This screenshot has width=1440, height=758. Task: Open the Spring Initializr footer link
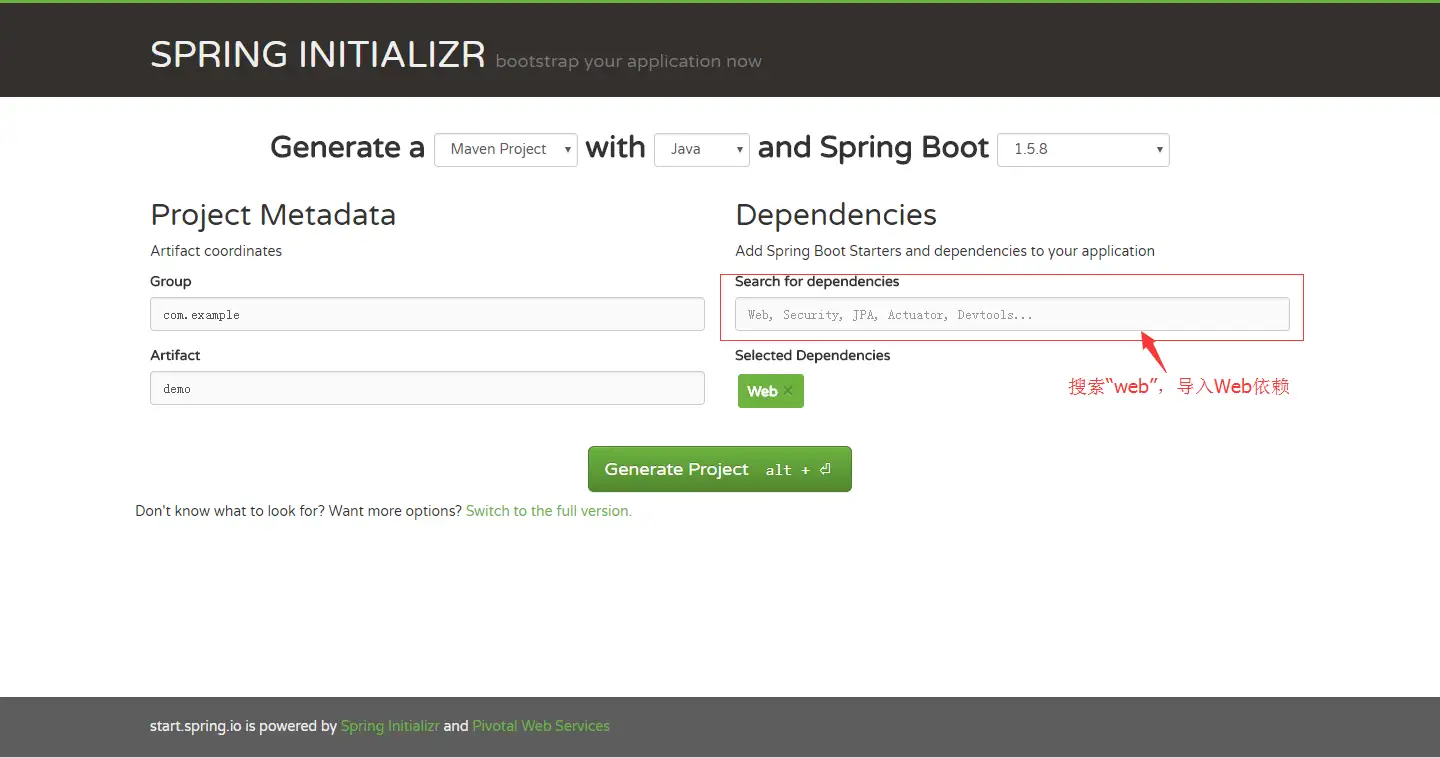[390, 726]
